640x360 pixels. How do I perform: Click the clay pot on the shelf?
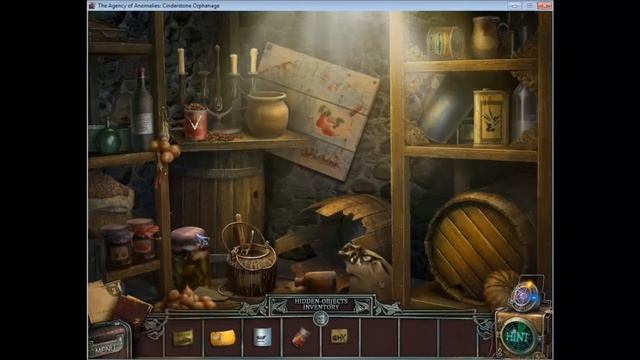267,114
